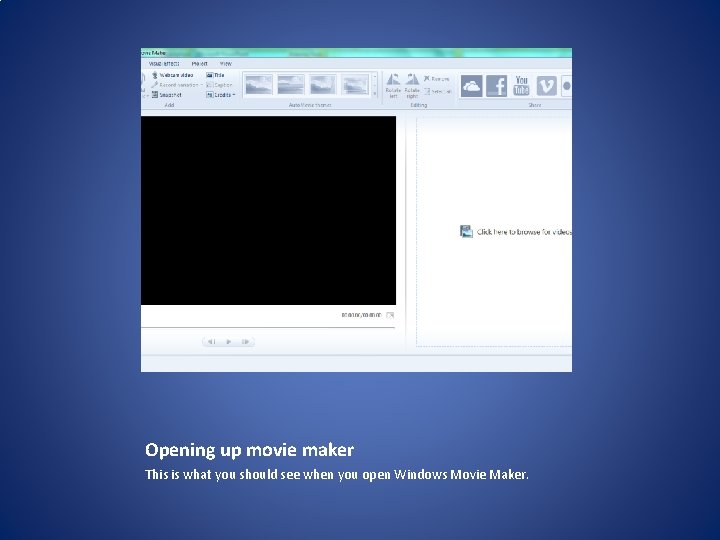This screenshot has height=540, width=720.
Task: Add a Caption to the movie
Action: pyautogui.click(x=219, y=85)
